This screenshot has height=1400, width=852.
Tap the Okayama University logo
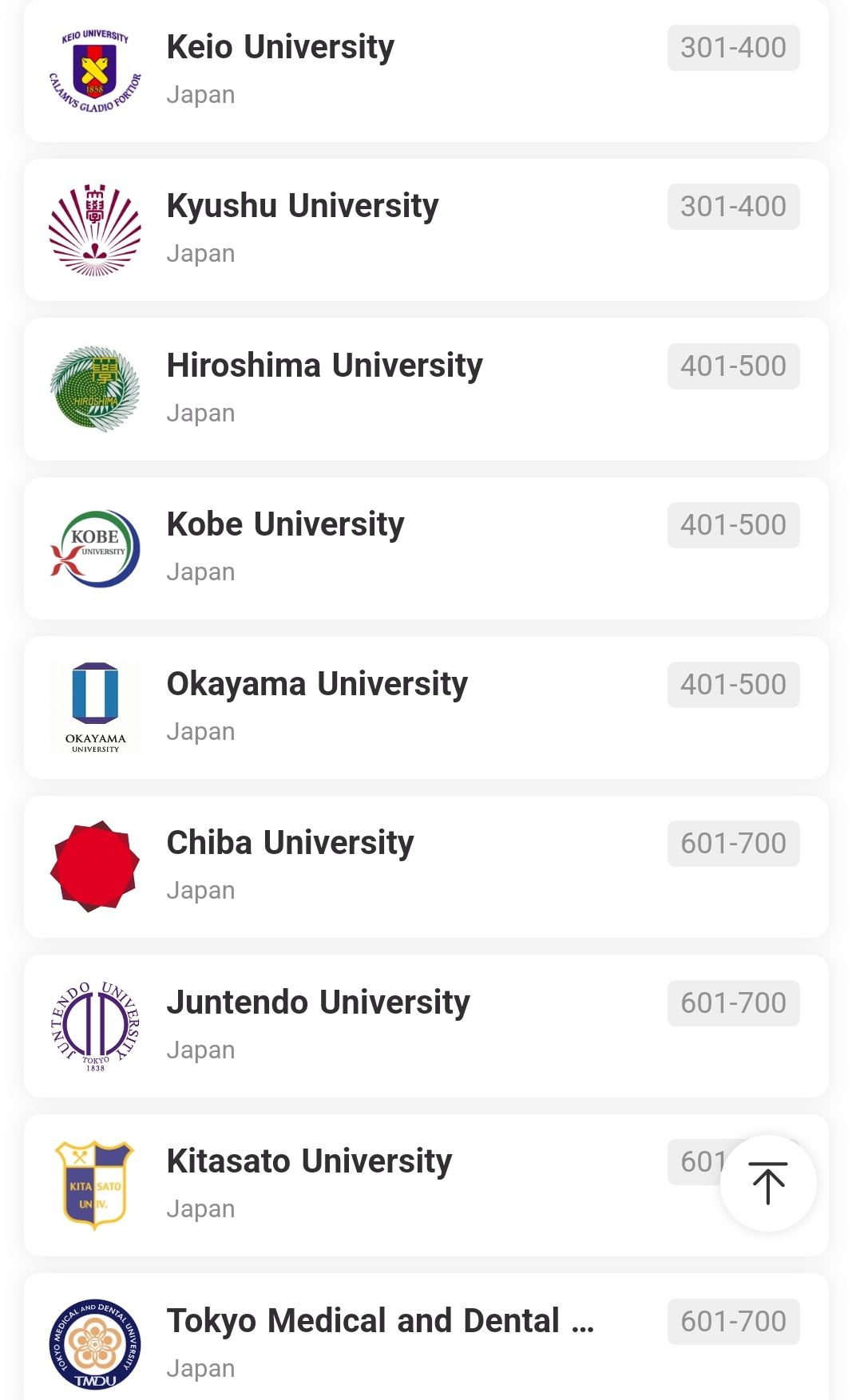[x=95, y=707]
